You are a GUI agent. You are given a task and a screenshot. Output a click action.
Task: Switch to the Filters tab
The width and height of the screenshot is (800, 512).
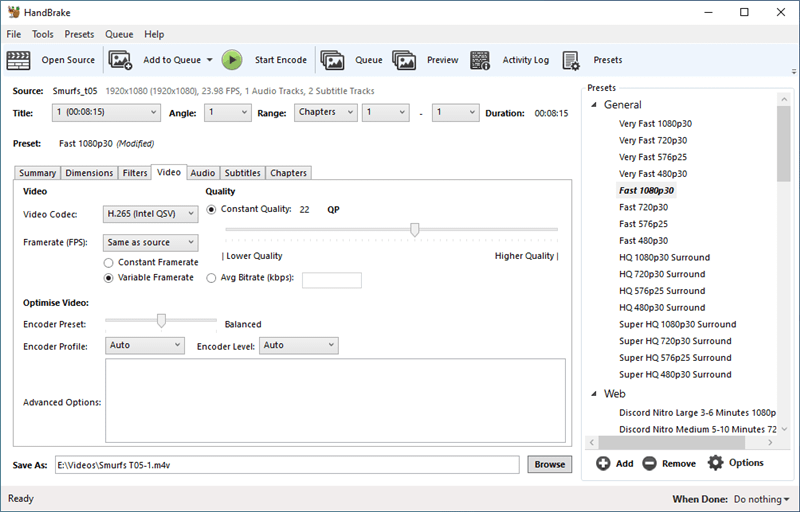tap(135, 173)
